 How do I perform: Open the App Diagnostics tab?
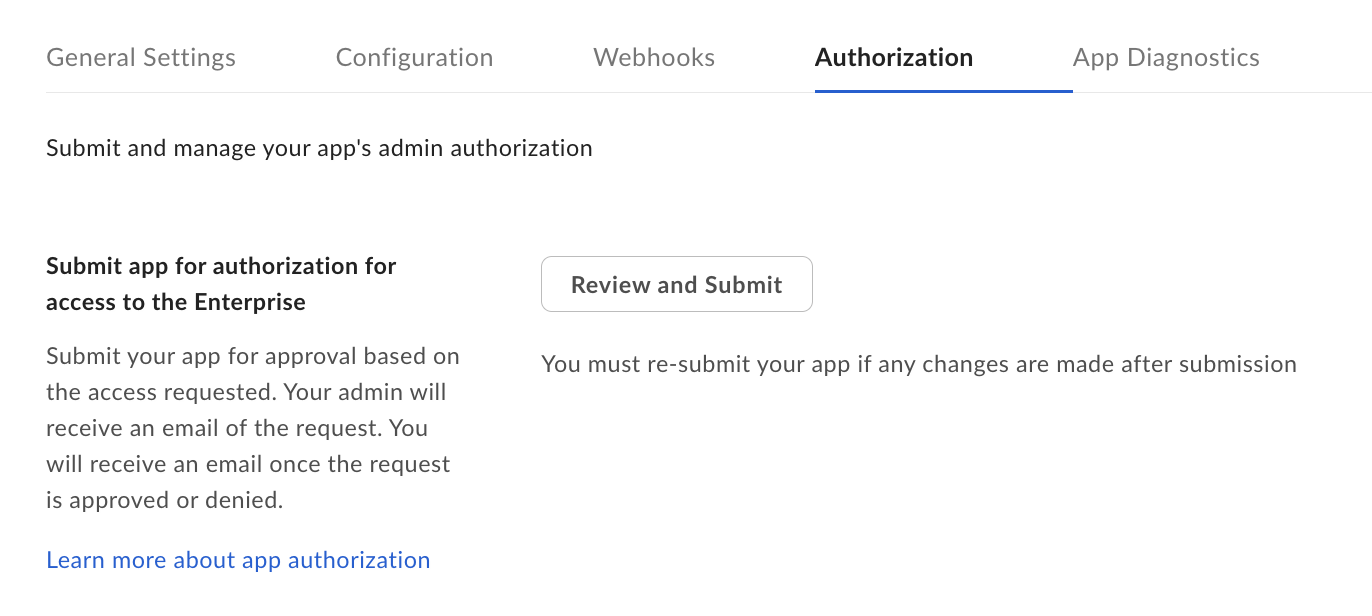click(x=1166, y=58)
